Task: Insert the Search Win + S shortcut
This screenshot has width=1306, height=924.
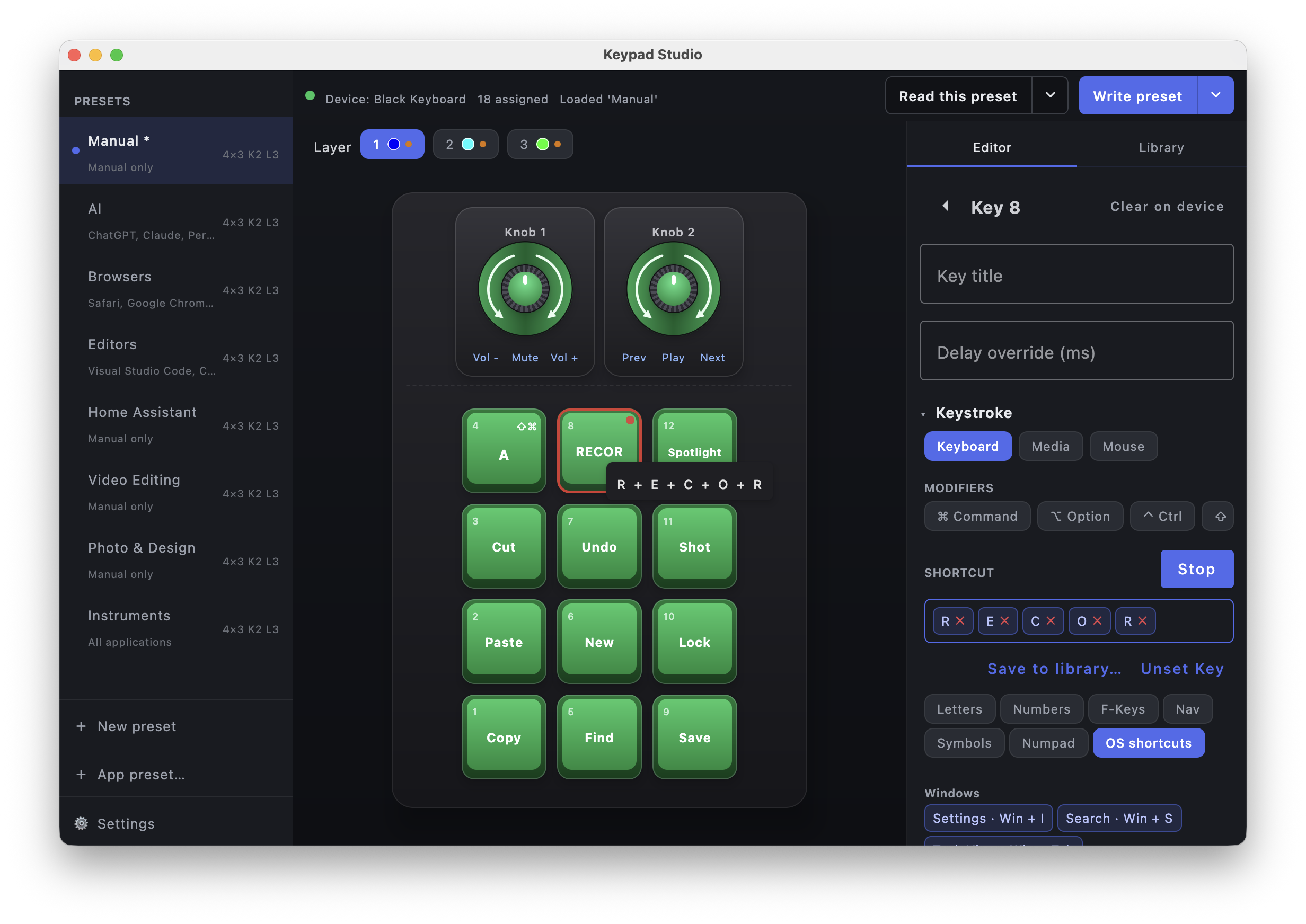Action: pos(1119,818)
